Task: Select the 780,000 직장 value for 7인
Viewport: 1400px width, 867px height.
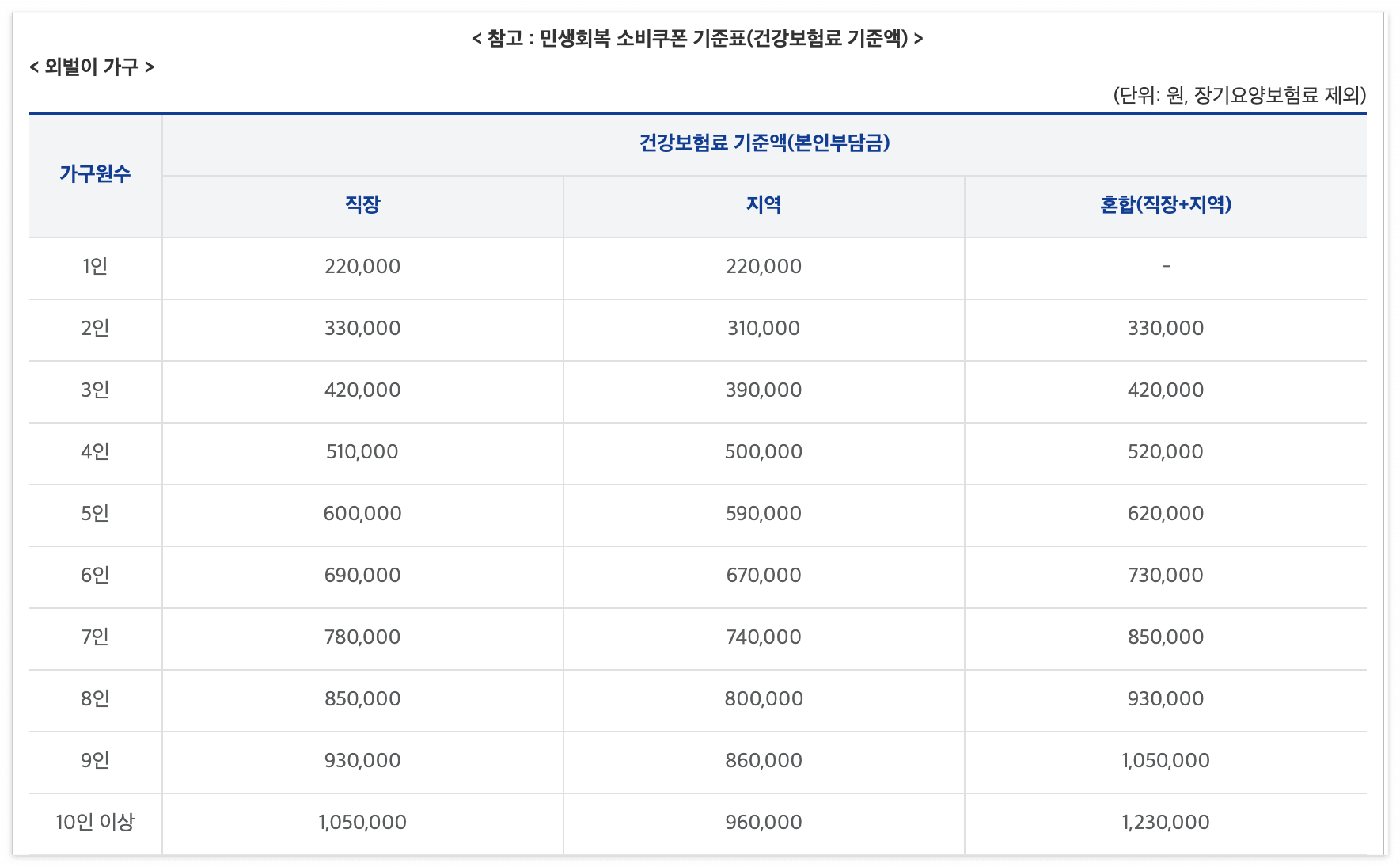Action: click(x=362, y=637)
